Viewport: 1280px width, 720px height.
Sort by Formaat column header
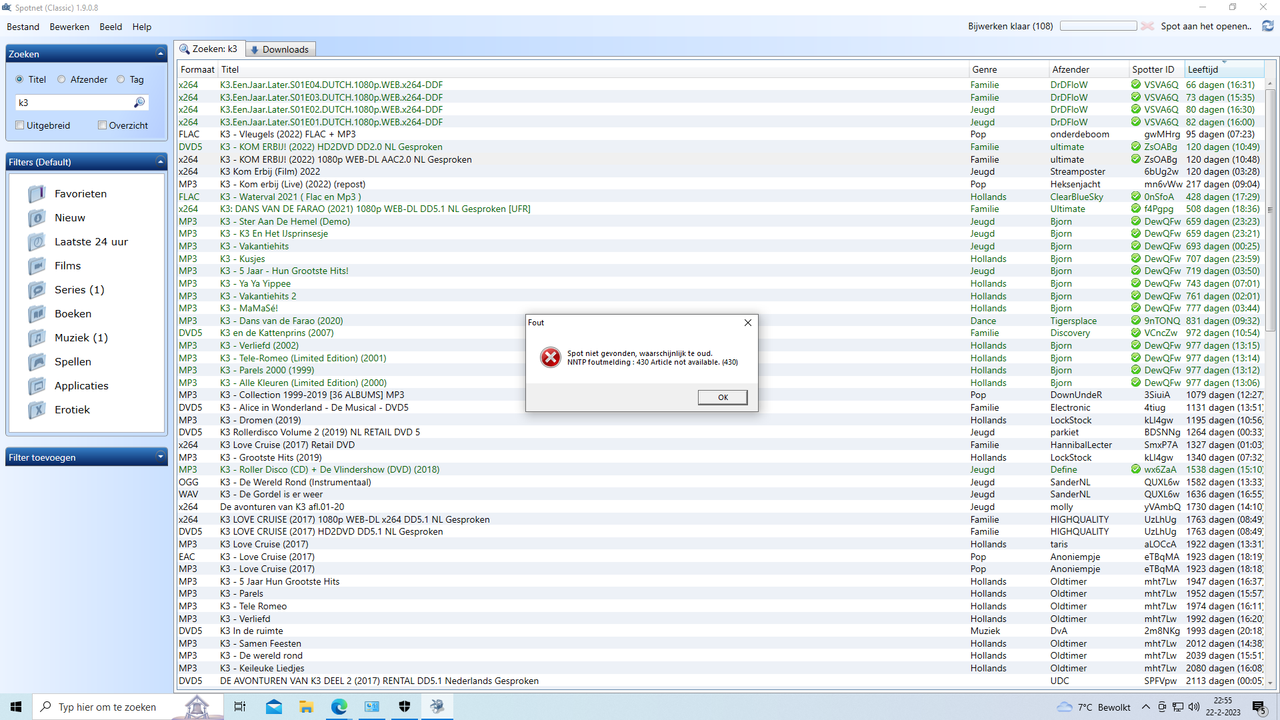[x=197, y=70]
